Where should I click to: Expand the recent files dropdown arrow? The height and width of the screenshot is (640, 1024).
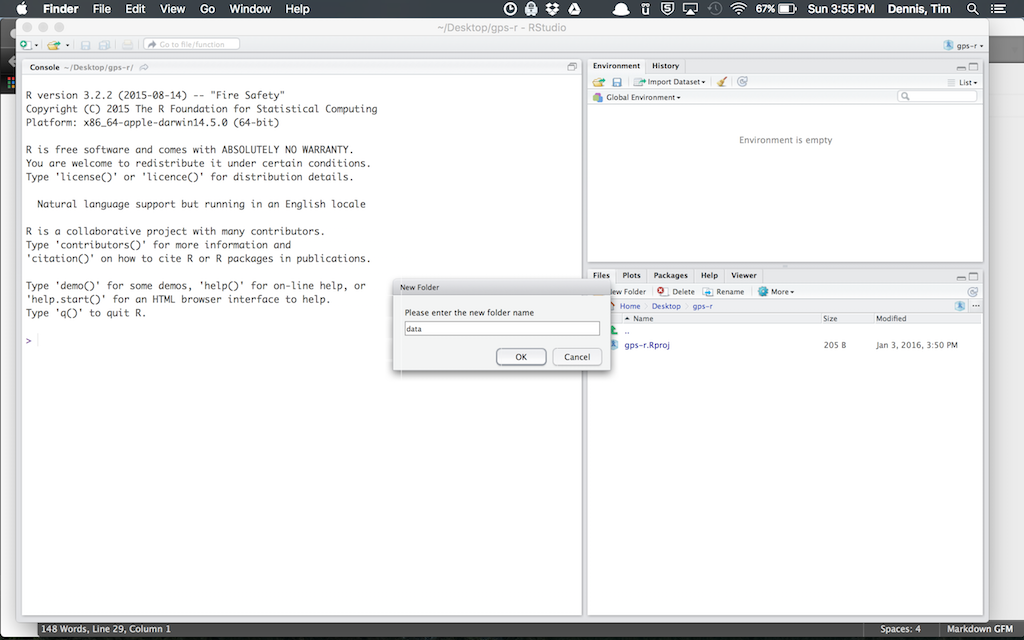click(67, 45)
